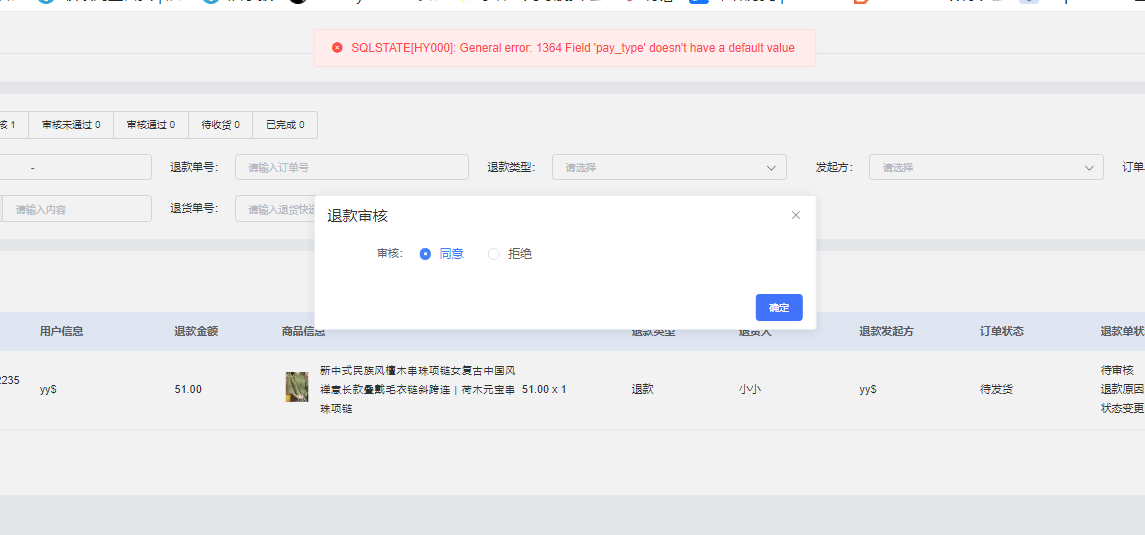Go to the 已完成 tab

(x=285, y=125)
